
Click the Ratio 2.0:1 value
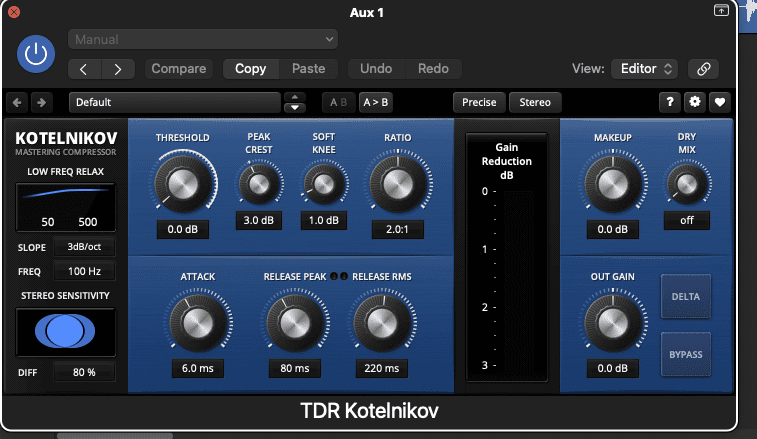(x=397, y=229)
